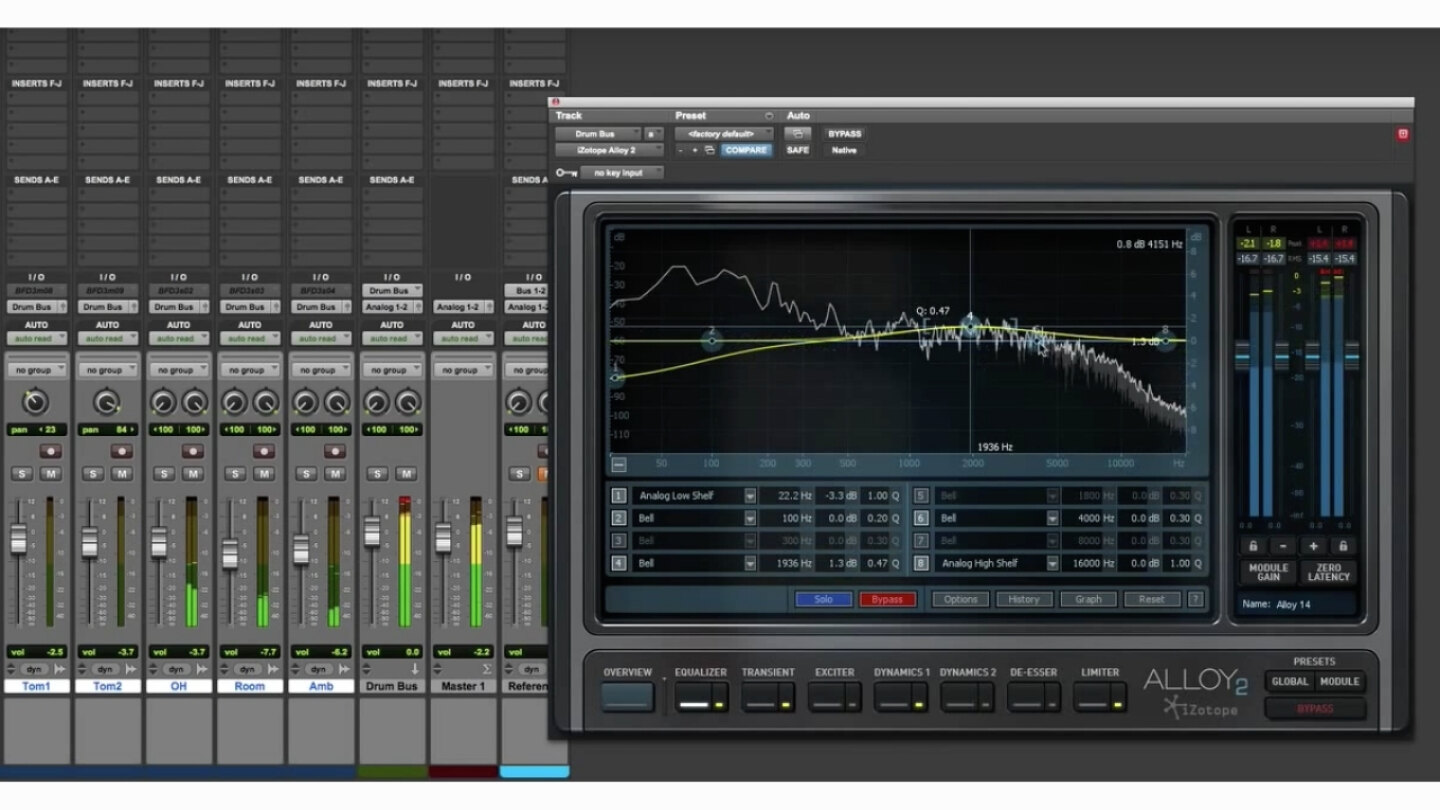The height and width of the screenshot is (810, 1440).
Task: Click the Tom1 volume fader
Action: pos(19,539)
